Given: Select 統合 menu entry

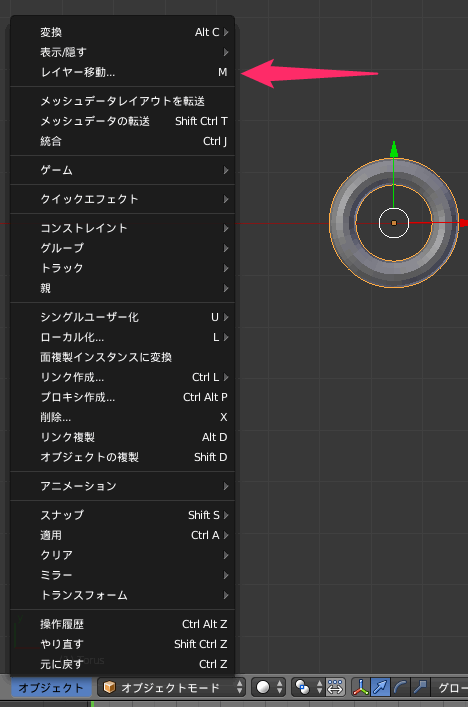Looking at the screenshot, I should pyautogui.click(x=123, y=141).
